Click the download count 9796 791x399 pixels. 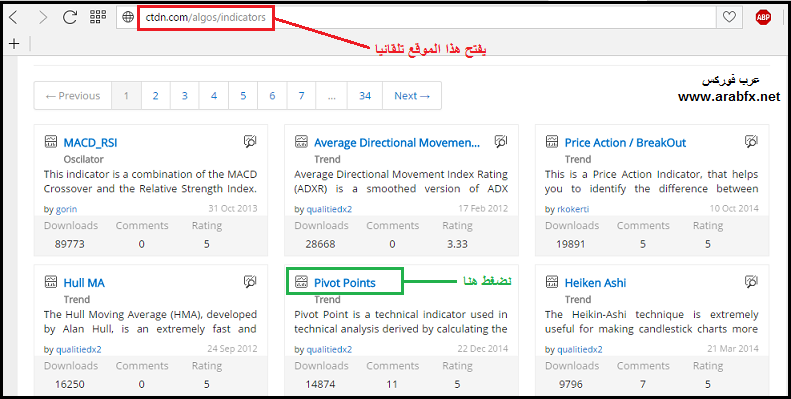point(571,384)
